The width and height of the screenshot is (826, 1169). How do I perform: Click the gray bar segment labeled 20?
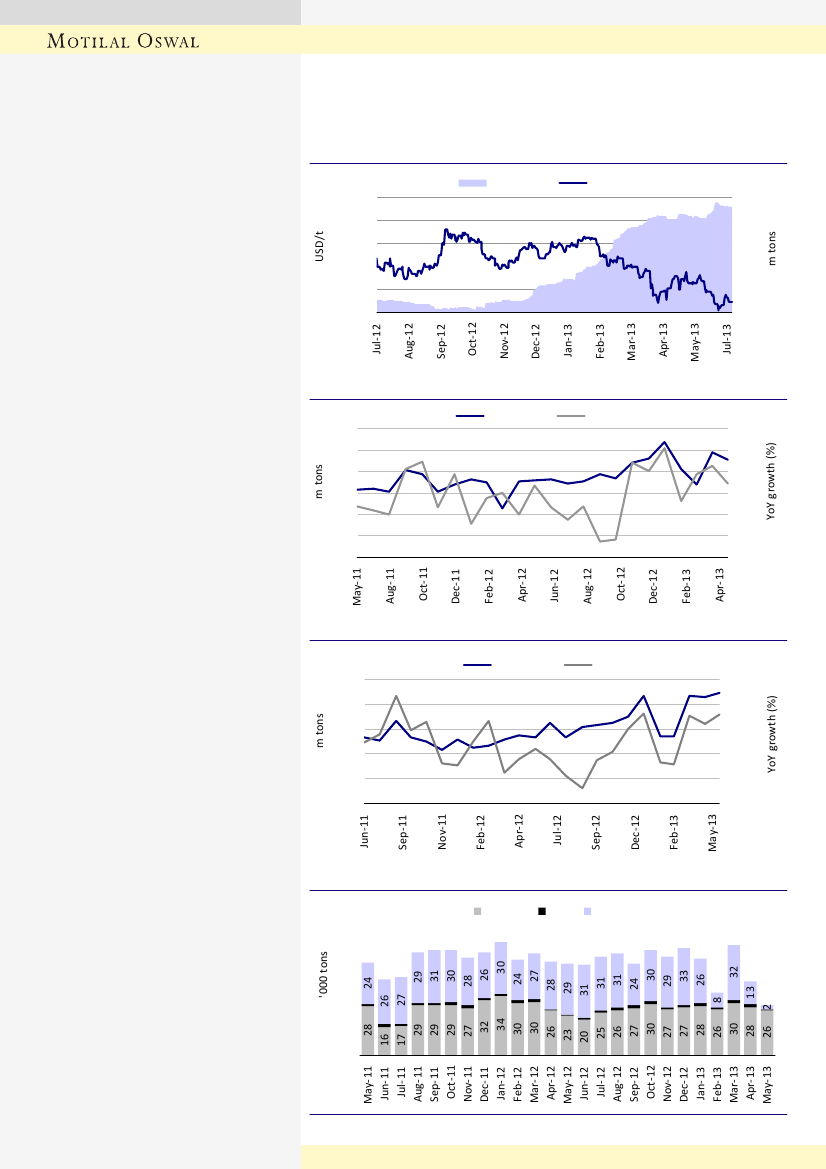tap(584, 1037)
